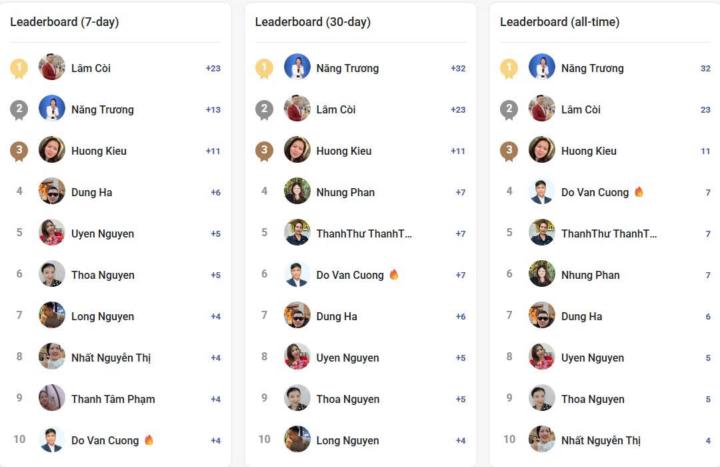720x467 pixels.
Task: Click gold medal icon in all-time leaderboard
Action: [x=509, y=68]
